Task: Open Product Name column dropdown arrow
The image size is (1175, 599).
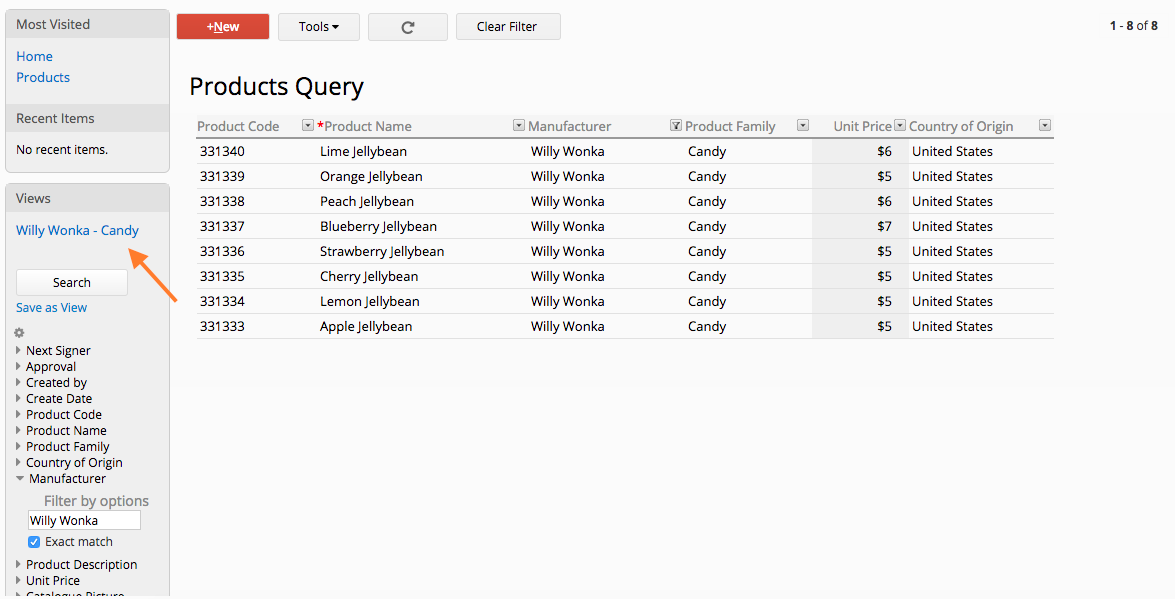Action: pos(519,125)
